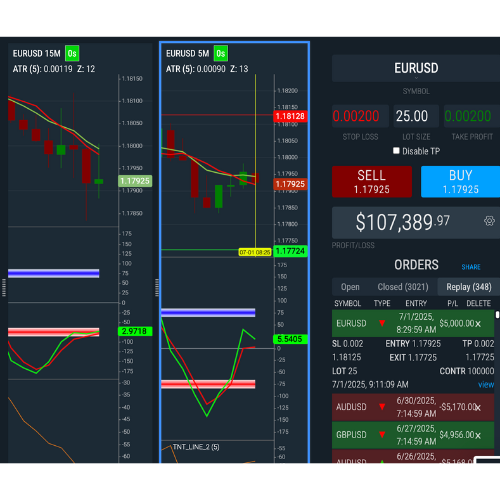Expand the EURUSD symbol dropdown
The image size is (500, 500).
click(416, 68)
